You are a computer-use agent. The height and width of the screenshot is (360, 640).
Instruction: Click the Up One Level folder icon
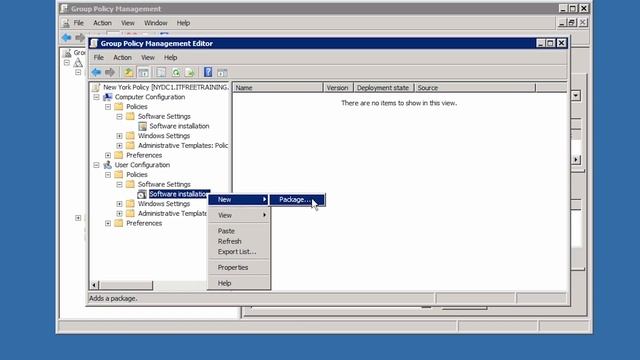click(129, 73)
